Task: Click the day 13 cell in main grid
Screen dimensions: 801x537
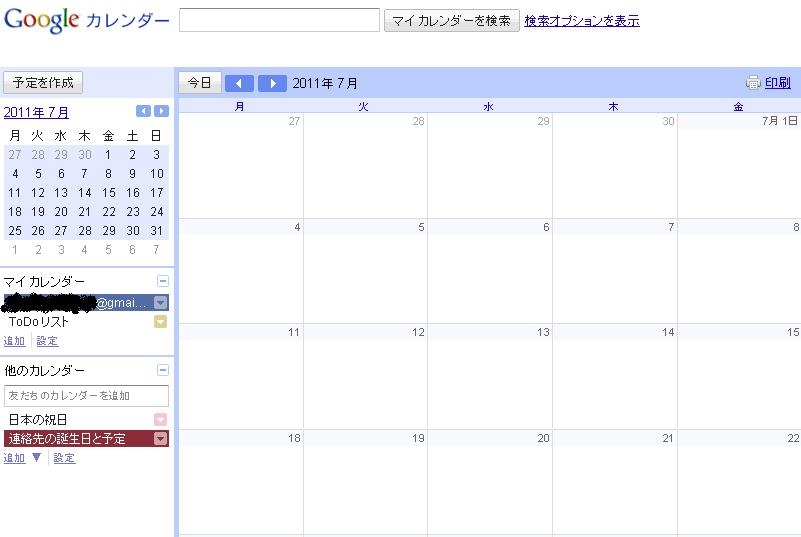Action: (x=490, y=377)
